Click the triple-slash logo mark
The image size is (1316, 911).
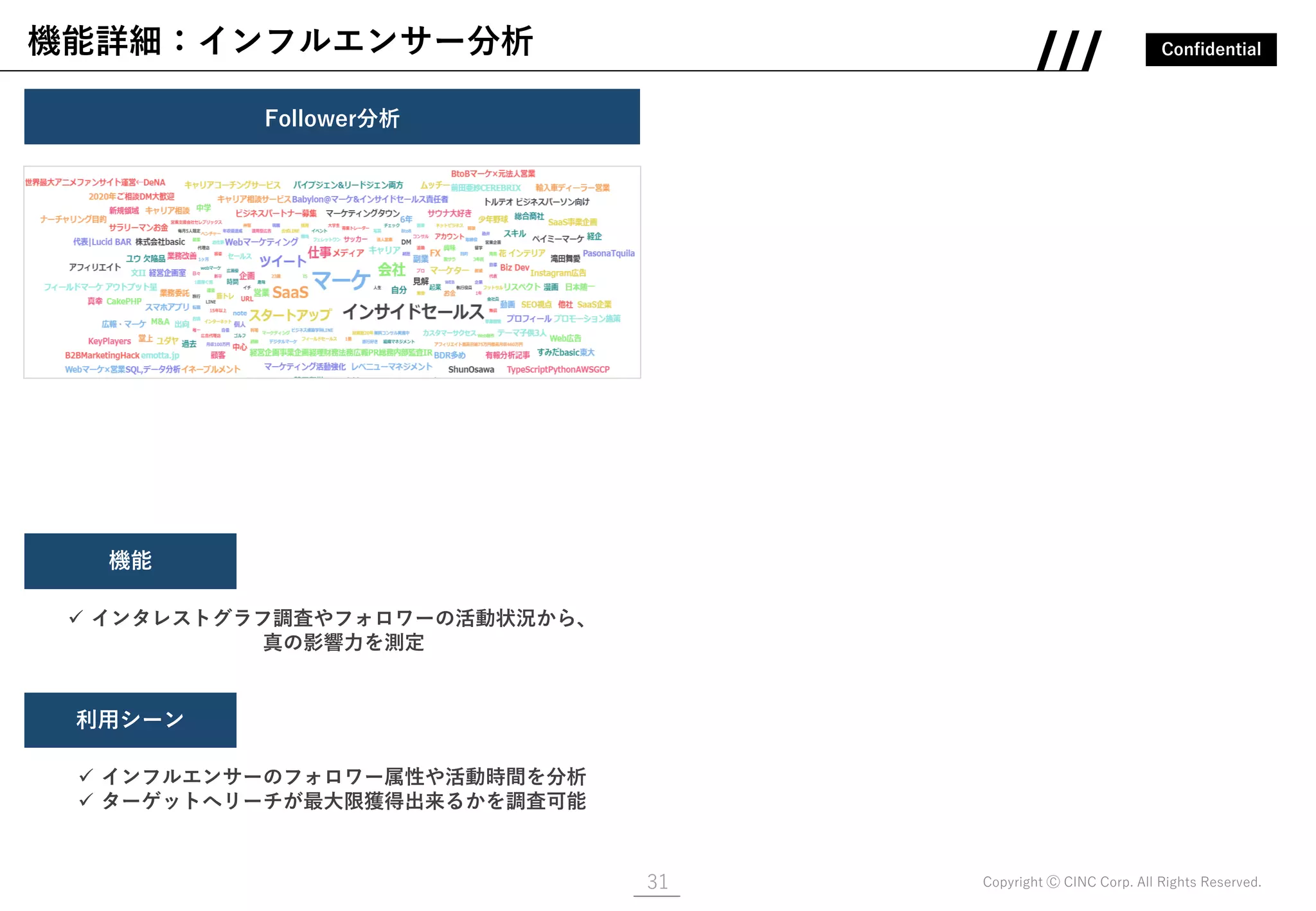tap(1069, 50)
